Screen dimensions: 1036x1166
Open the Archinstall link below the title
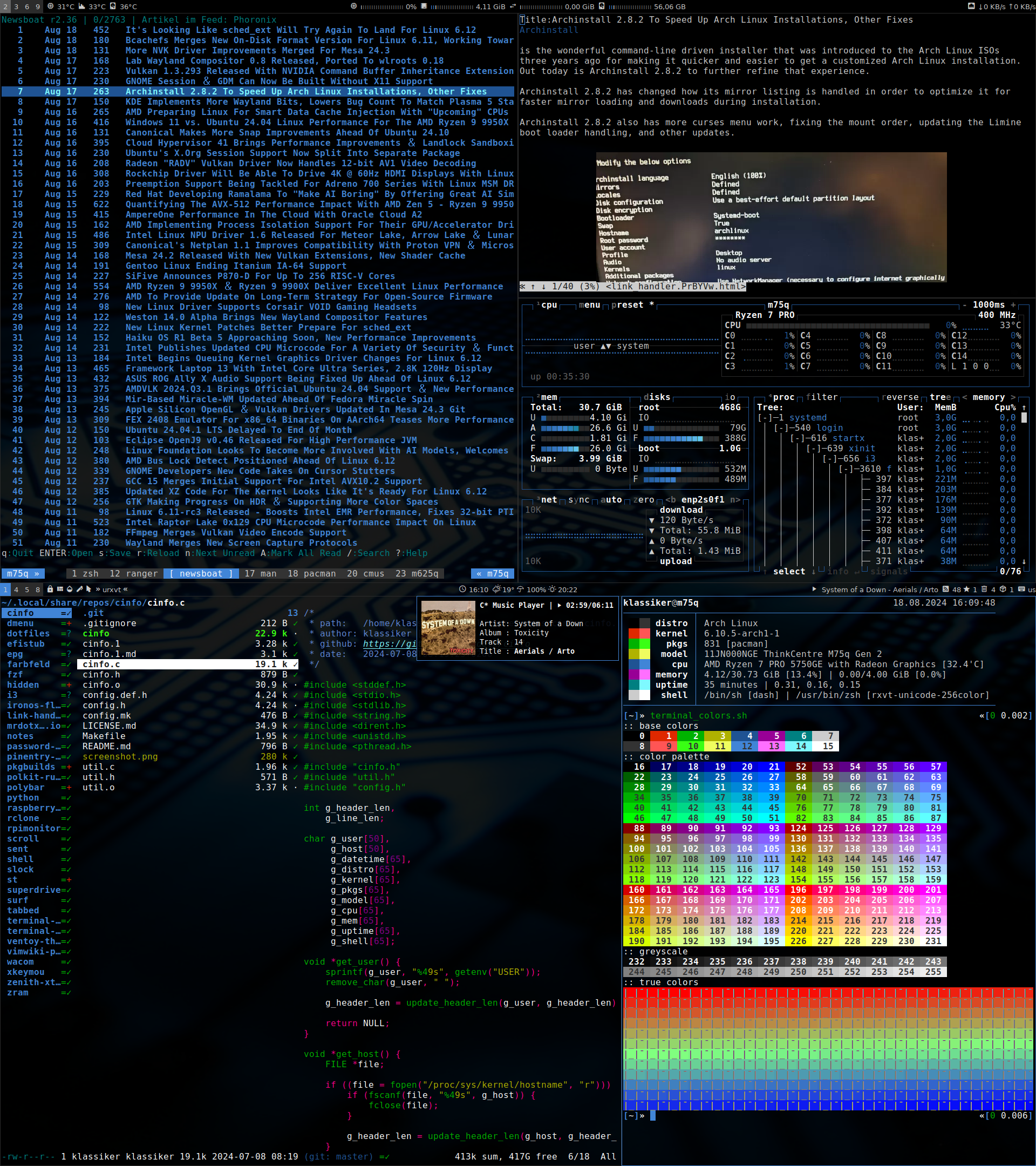tap(549, 30)
